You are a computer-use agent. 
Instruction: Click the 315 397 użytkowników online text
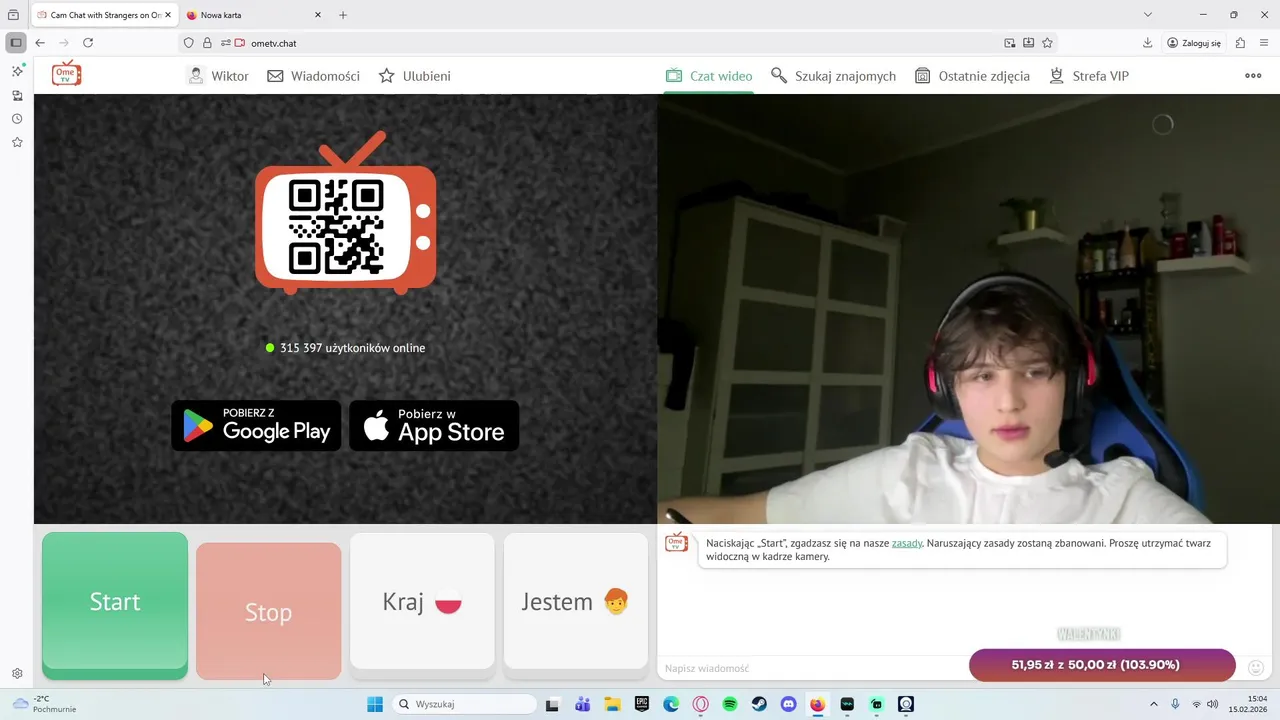[352, 348]
